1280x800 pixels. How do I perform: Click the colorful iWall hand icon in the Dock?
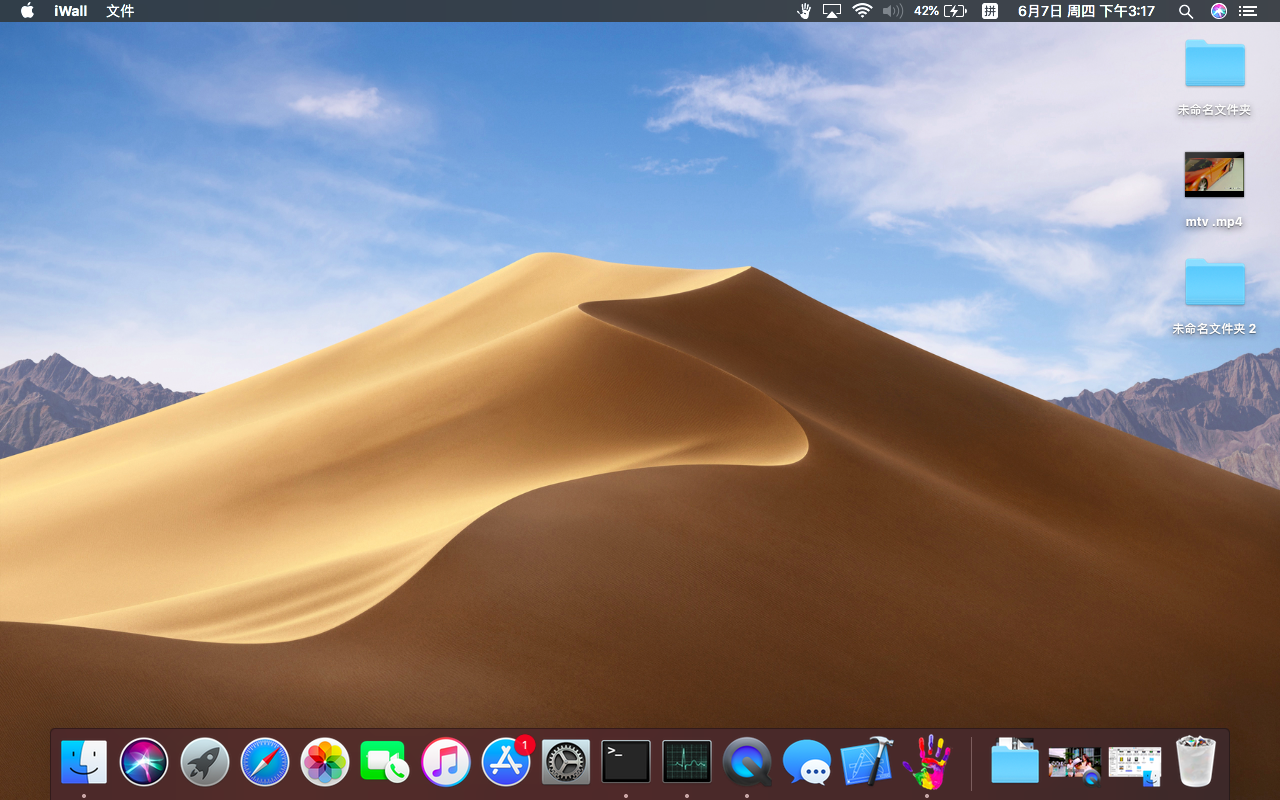pos(926,762)
